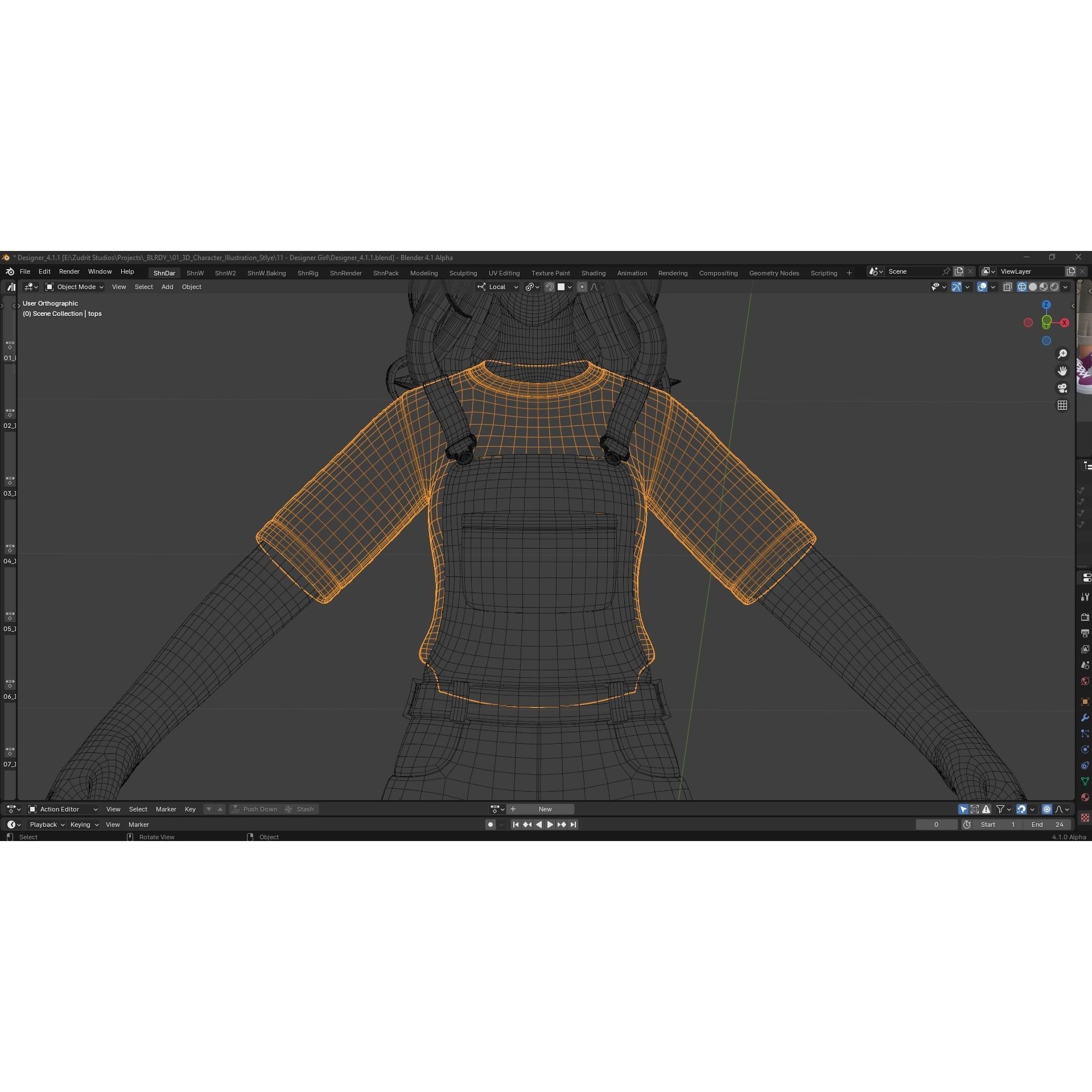This screenshot has height=1092, width=1092.
Task: Click the New button to create an action
Action: tap(543, 809)
